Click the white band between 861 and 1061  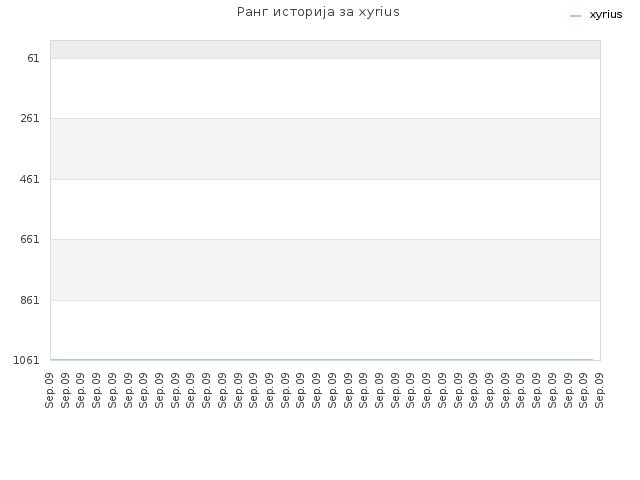coord(325,330)
